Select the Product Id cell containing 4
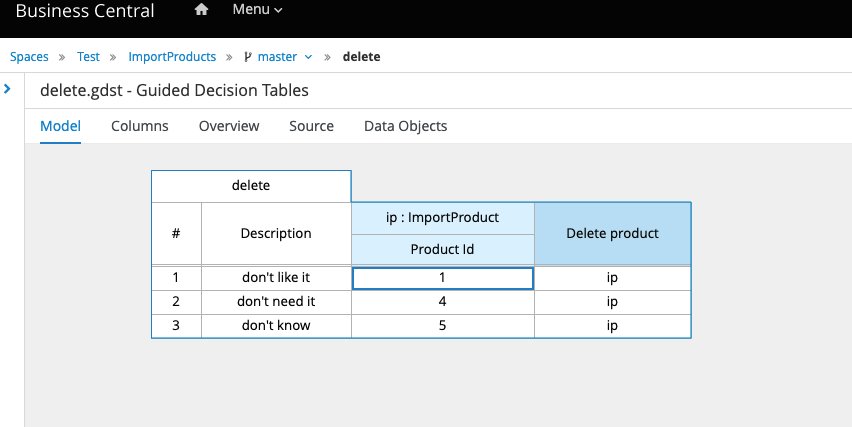The width and height of the screenshot is (852, 427). [442, 301]
